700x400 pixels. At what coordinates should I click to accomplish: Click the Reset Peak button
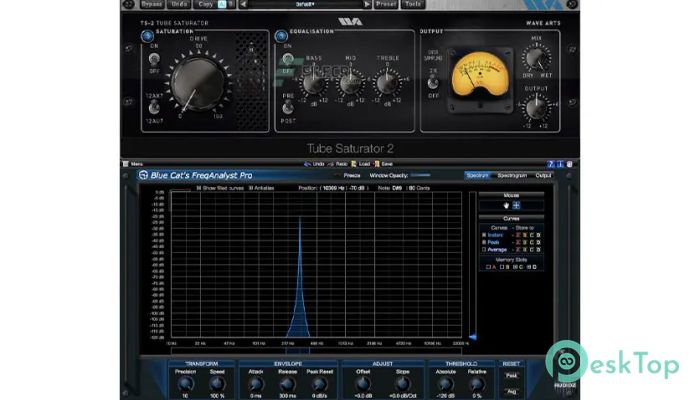512,375
